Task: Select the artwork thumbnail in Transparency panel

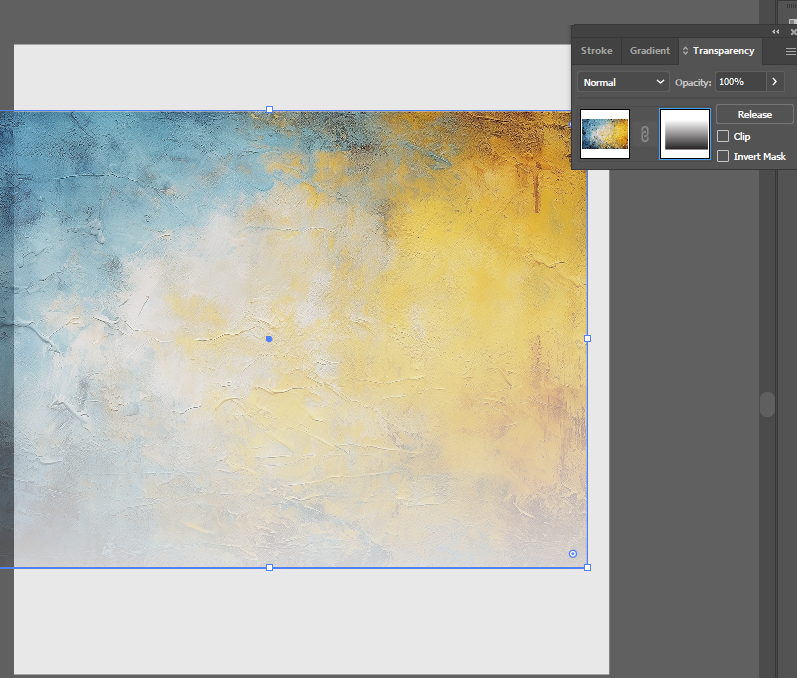Action: (605, 134)
